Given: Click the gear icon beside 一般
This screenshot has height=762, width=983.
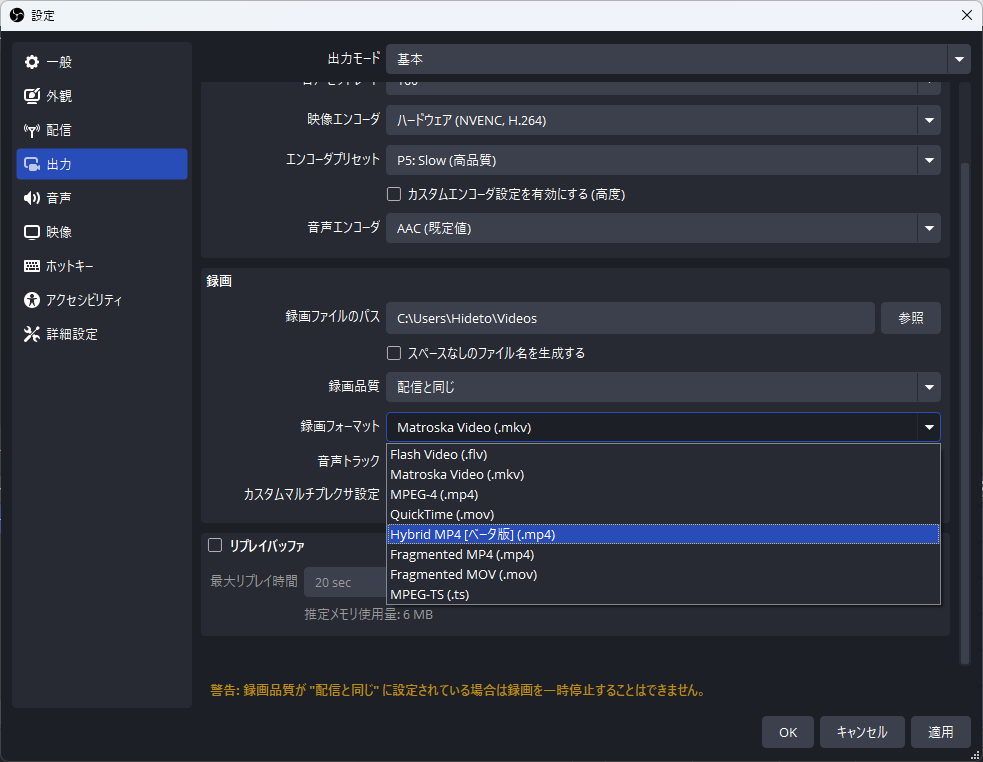Looking at the screenshot, I should (31, 62).
